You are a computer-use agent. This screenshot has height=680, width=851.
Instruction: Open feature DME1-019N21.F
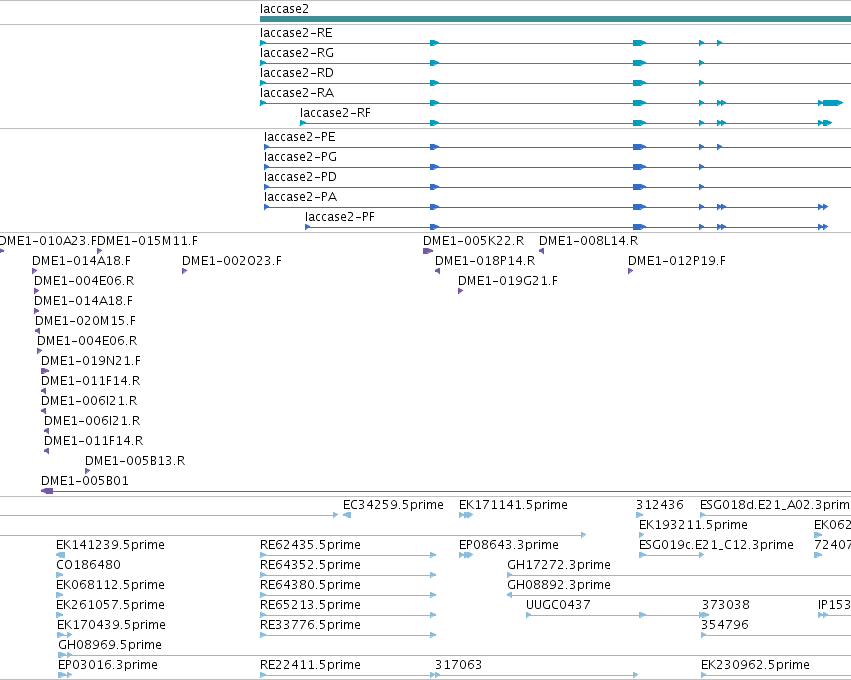[x=91, y=361]
